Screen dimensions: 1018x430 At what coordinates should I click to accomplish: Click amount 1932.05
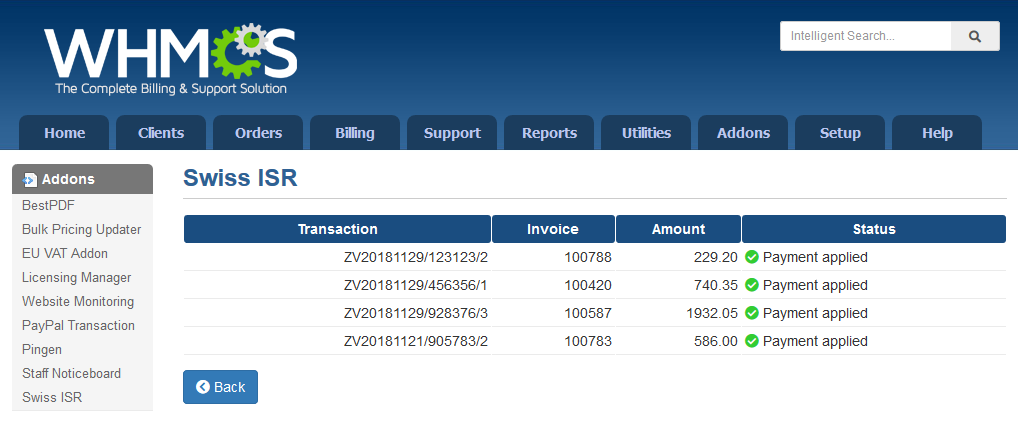[x=712, y=313]
